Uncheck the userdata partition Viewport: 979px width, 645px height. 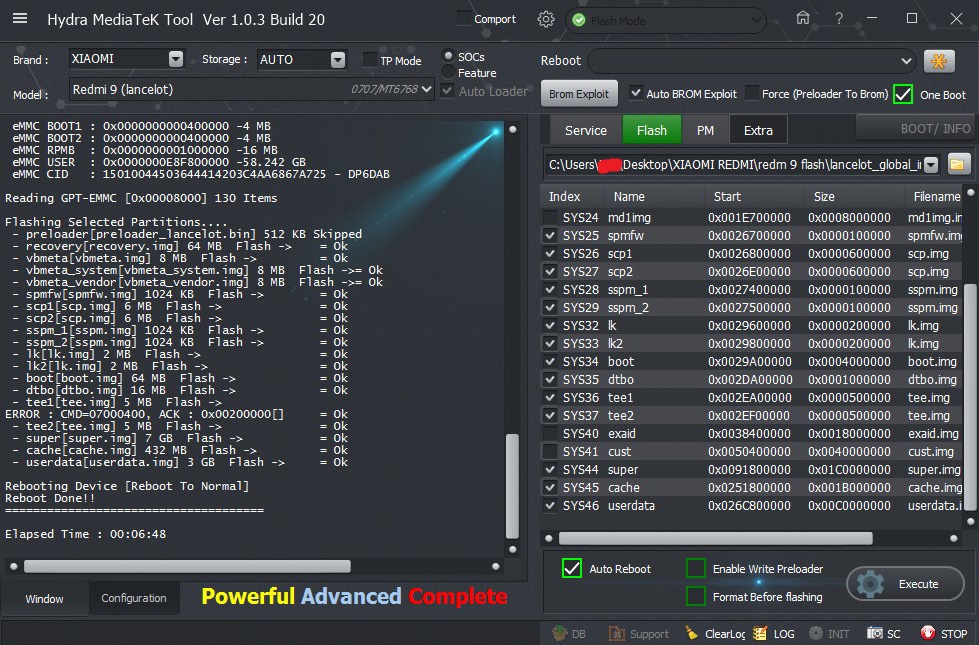pos(550,505)
